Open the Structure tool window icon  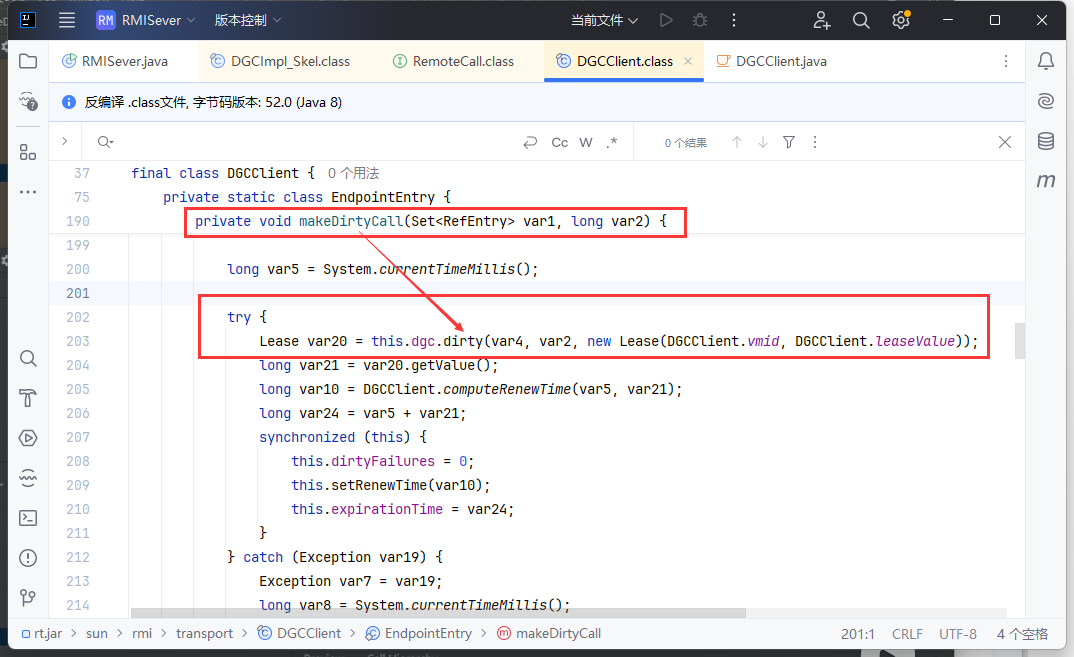28,152
